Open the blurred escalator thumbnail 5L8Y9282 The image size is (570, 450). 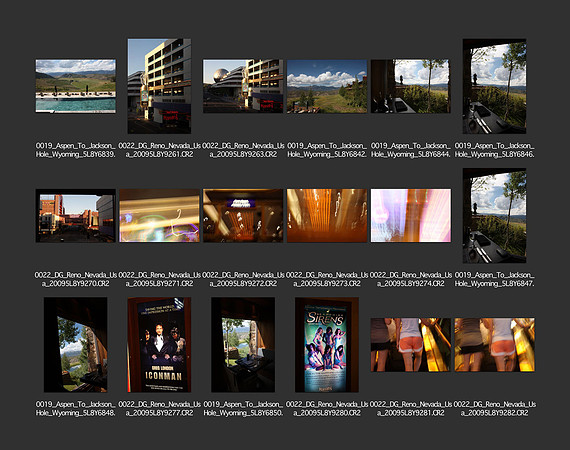click(494, 345)
